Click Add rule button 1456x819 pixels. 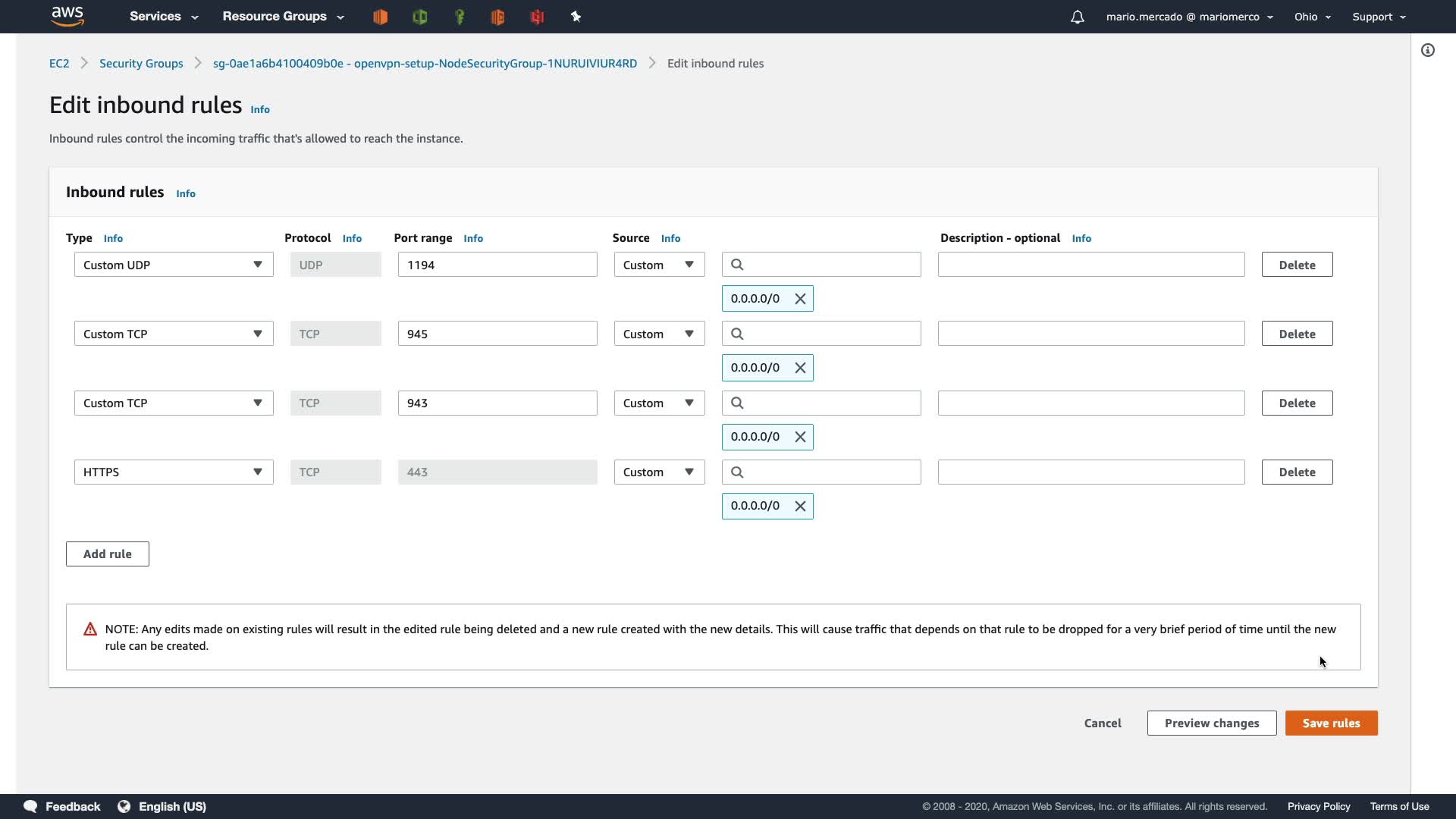108,554
